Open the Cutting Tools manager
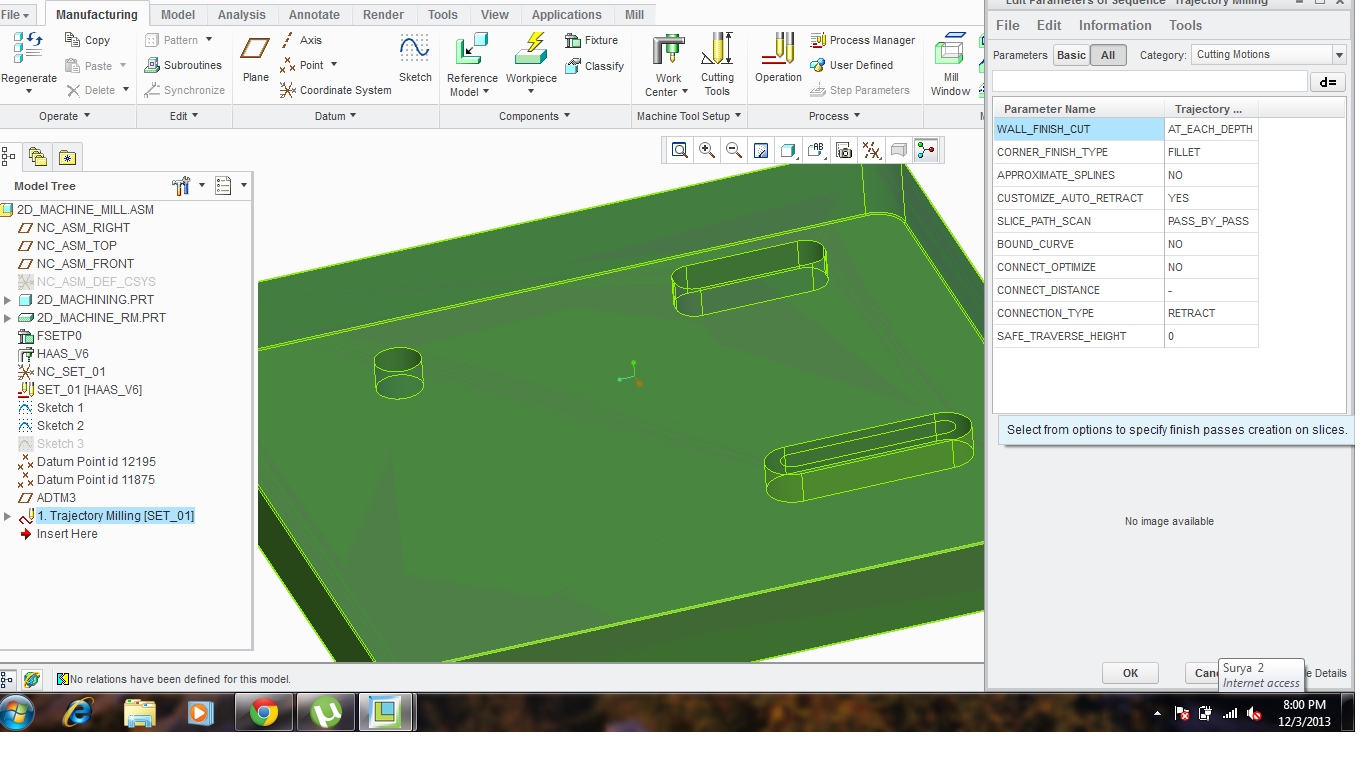 tap(717, 64)
